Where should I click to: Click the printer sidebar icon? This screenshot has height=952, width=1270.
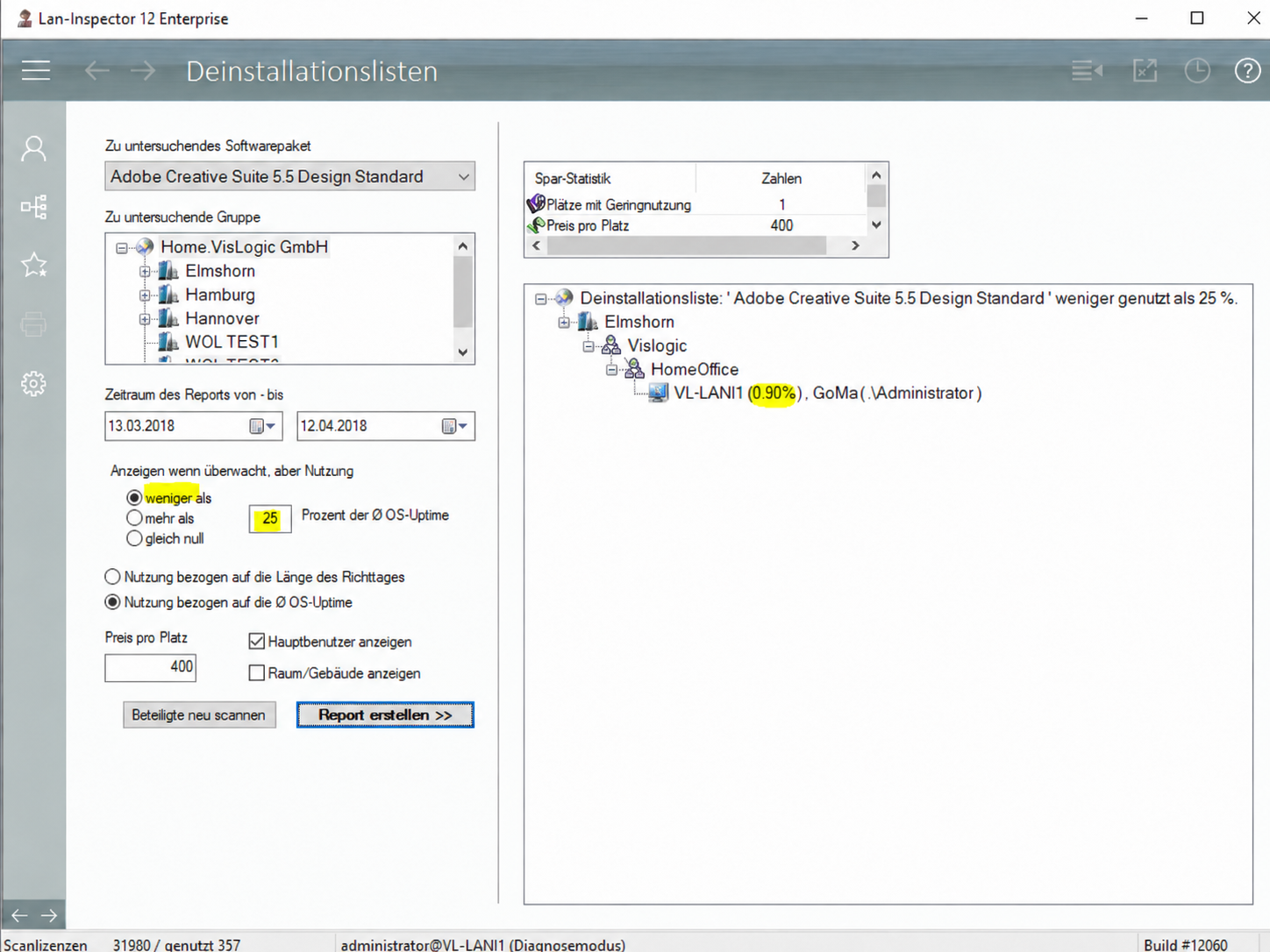pos(34,324)
